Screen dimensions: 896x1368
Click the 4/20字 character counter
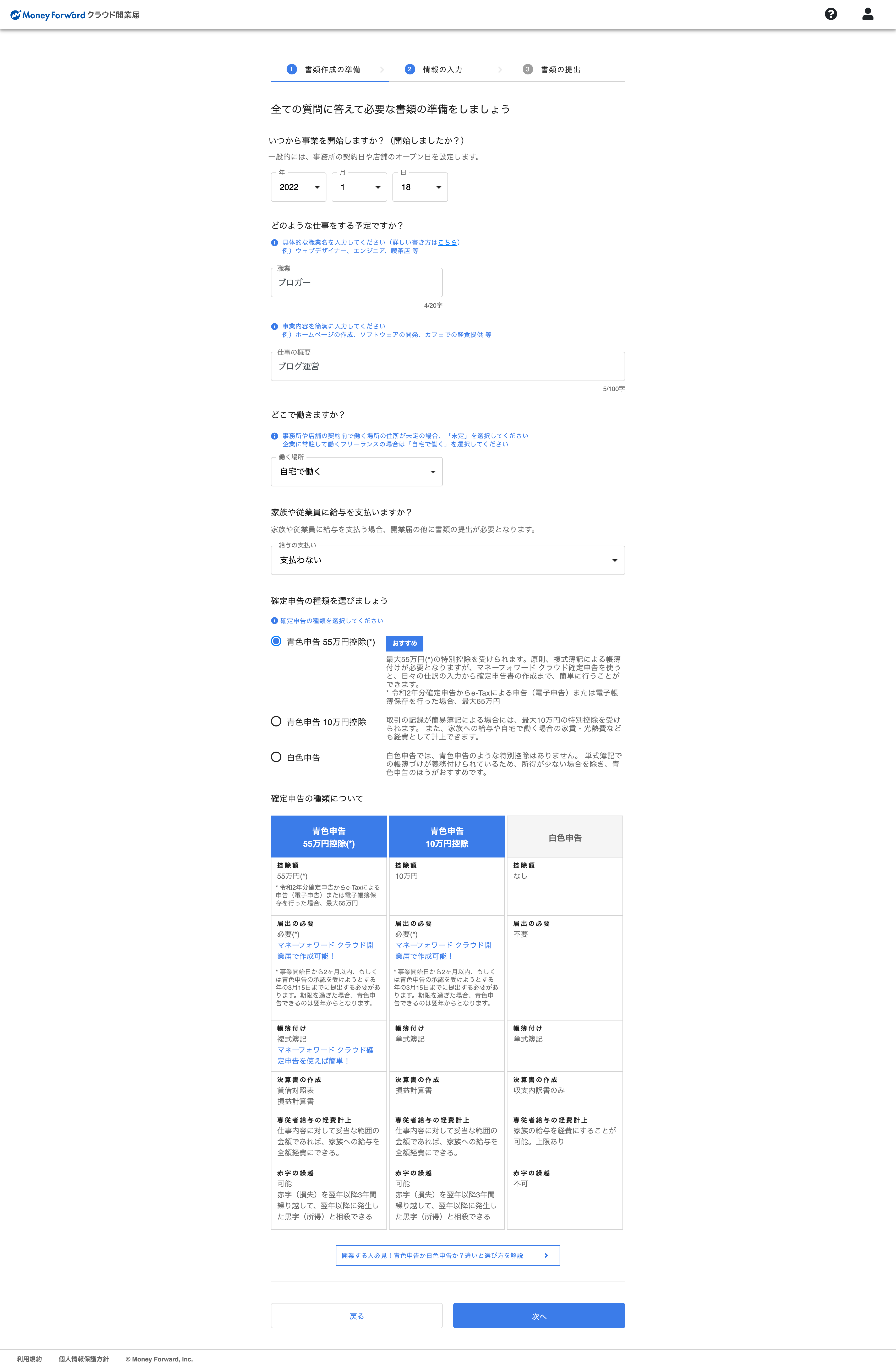click(x=433, y=305)
